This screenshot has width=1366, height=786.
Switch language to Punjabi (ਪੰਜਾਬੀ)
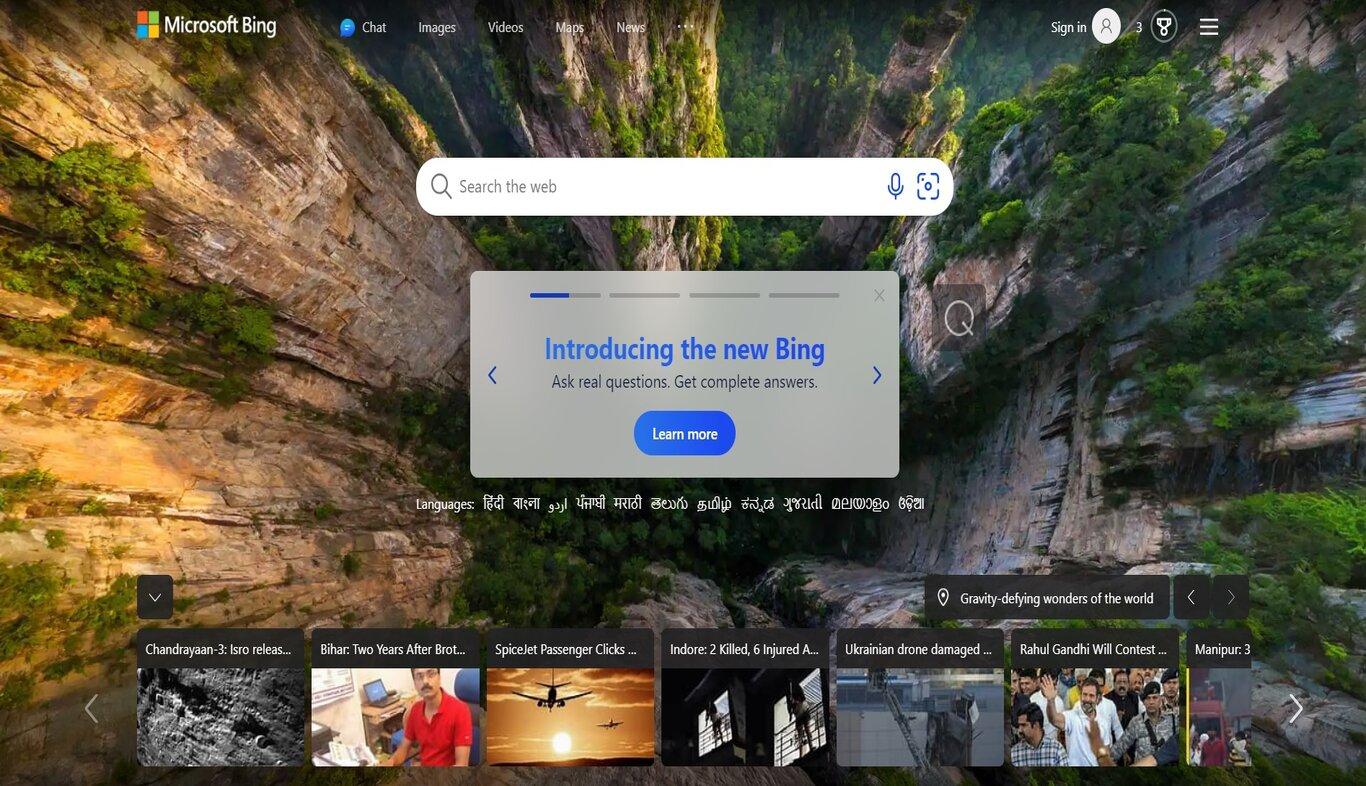591,503
